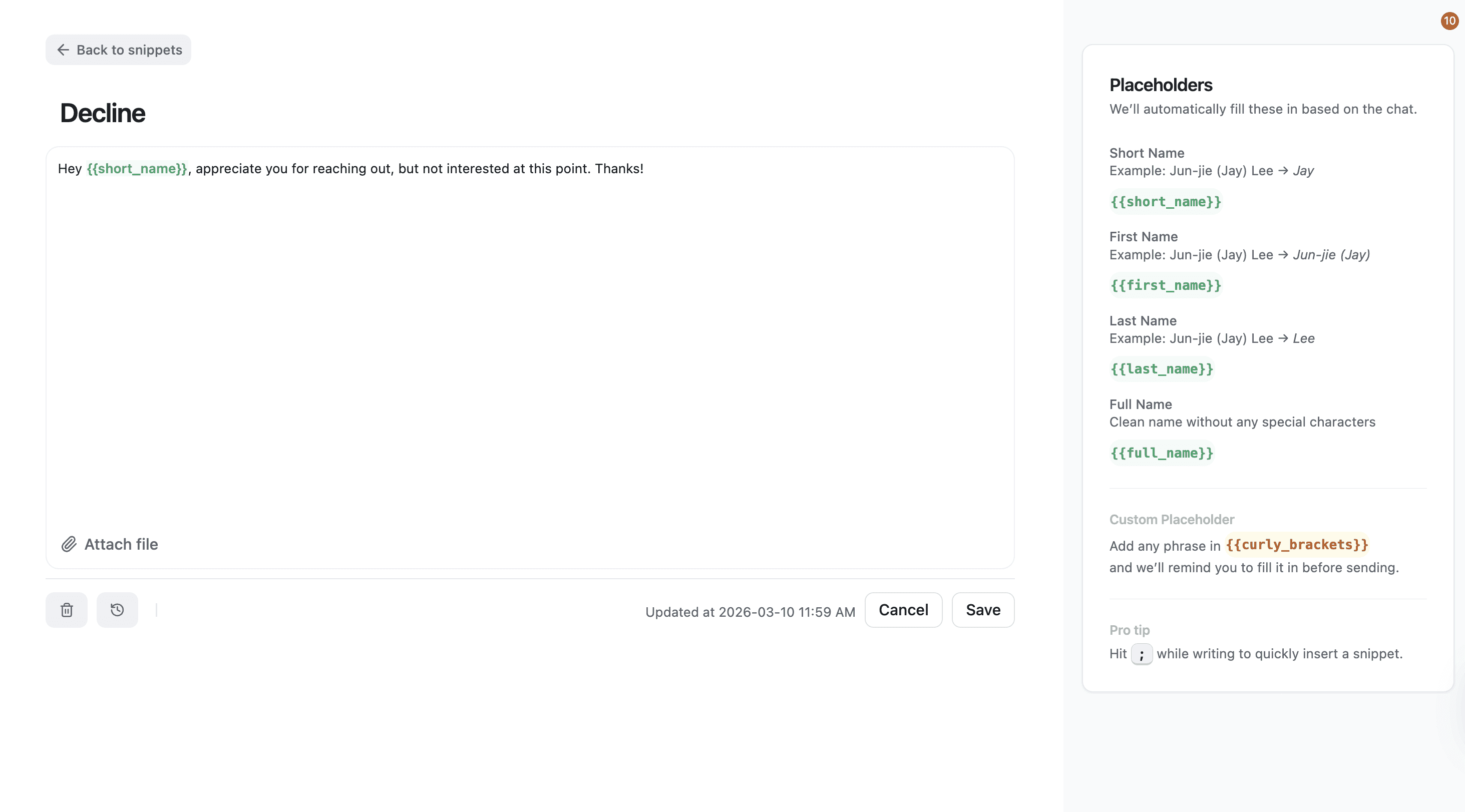
Task: Insert the {{last_name}} placeholder chip
Action: [x=1162, y=369]
